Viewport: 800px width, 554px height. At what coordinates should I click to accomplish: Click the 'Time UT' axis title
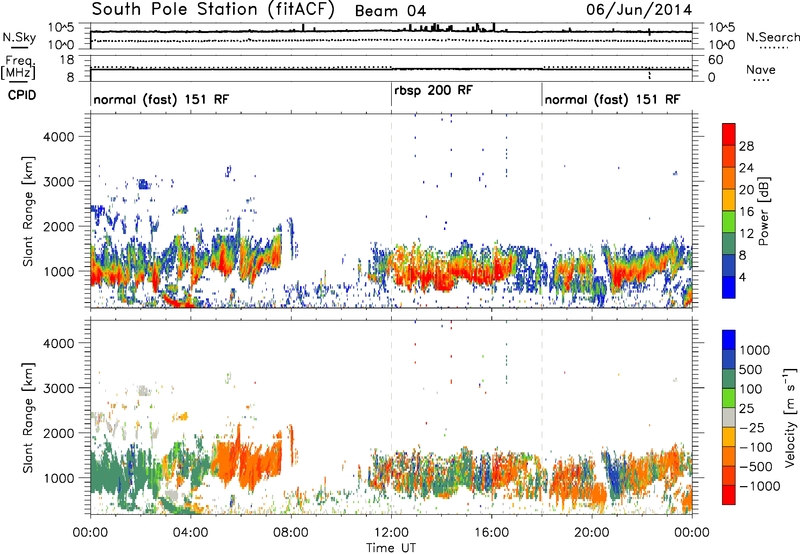(391, 548)
